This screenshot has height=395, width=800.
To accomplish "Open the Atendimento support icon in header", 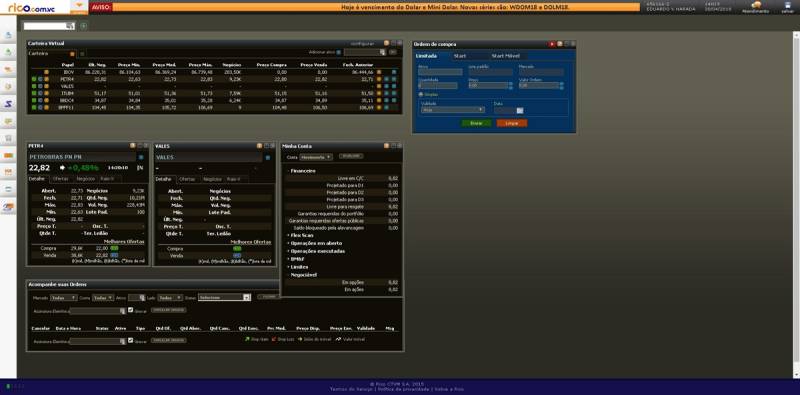I will click(x=756, y=5).
